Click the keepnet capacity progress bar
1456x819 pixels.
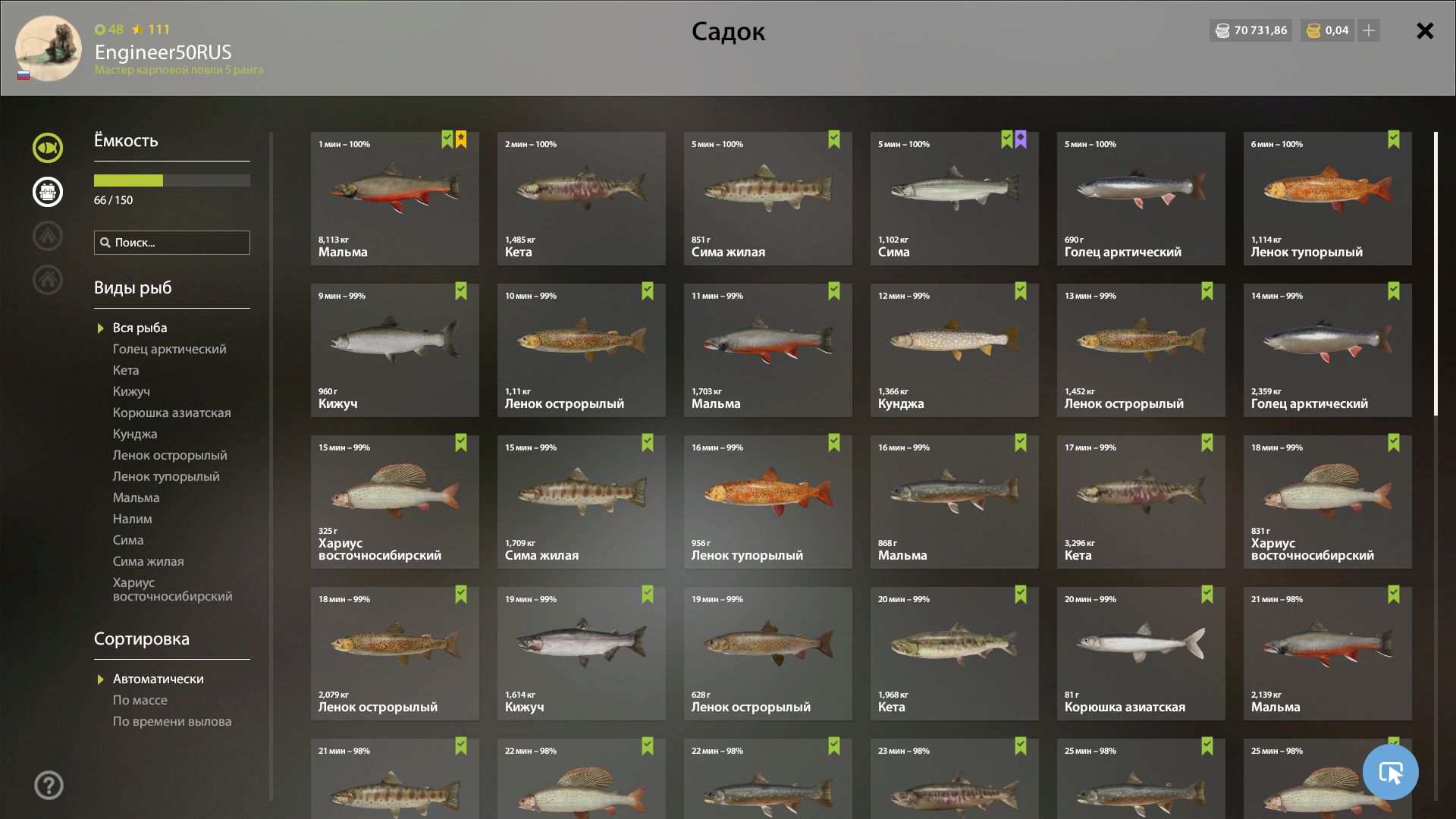coord(172,180)
